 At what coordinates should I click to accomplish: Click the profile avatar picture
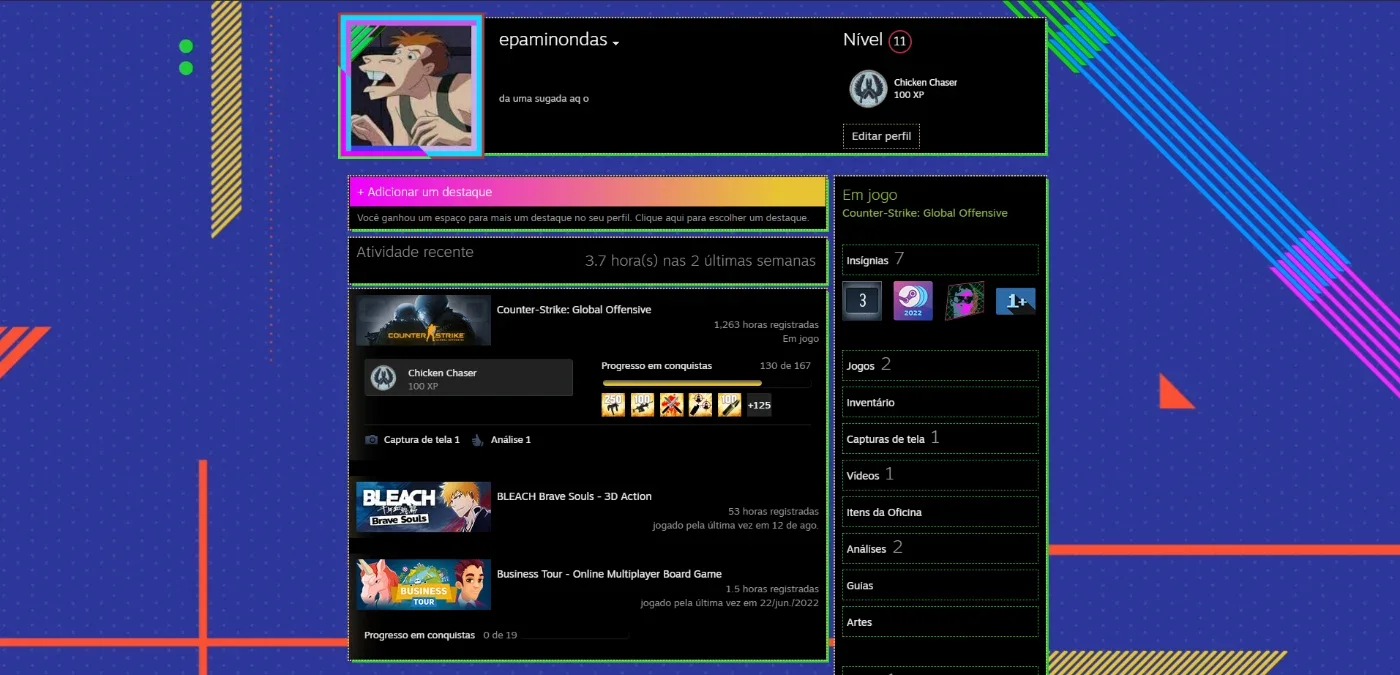[411, 85]
